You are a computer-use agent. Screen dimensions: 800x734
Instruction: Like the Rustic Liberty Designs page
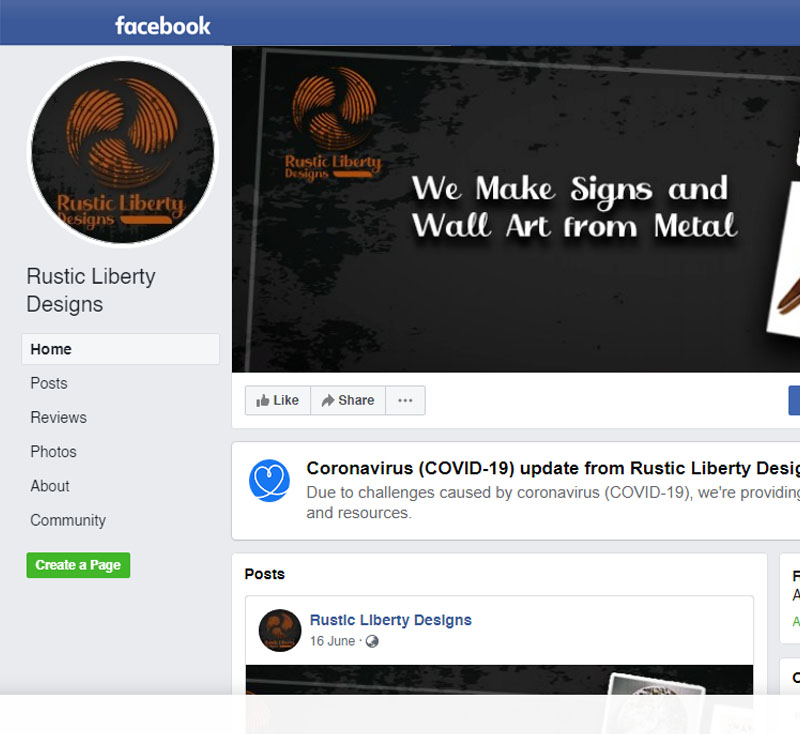pyautogui.click(x=277, y=400)
